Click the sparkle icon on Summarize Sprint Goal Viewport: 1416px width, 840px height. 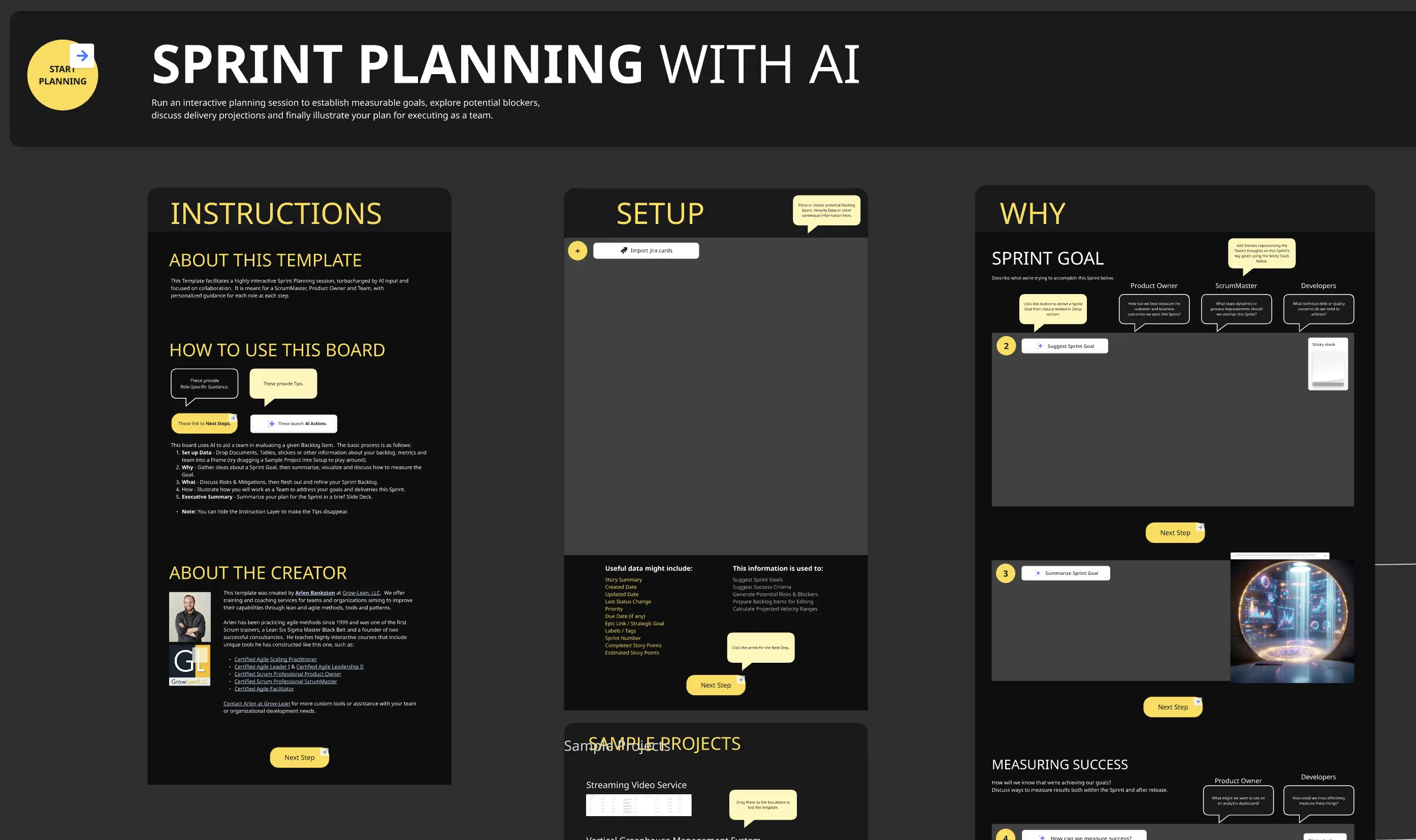coord(1038,573)
